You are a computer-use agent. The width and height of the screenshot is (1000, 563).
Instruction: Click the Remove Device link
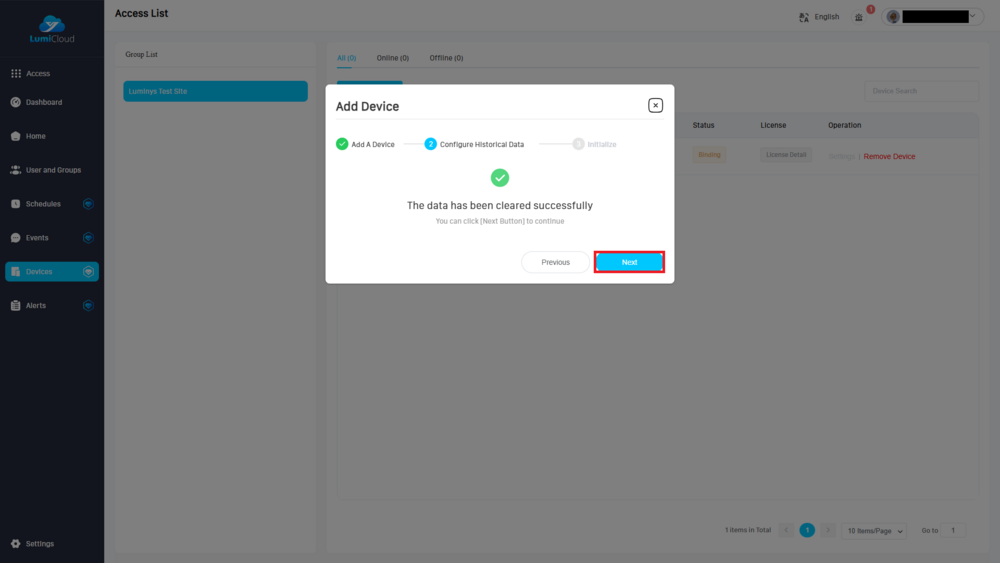pyautogui.click(x=889, y=156)
